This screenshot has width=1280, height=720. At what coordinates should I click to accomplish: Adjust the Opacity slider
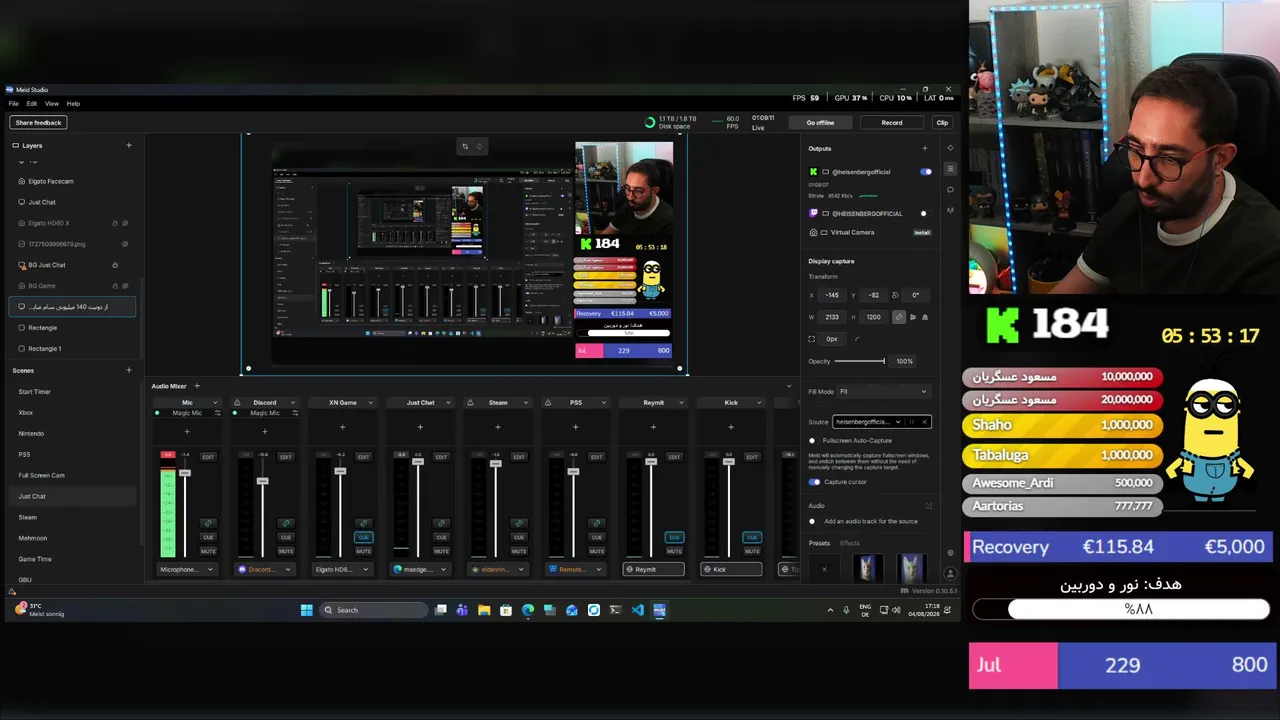(x=860, y=361)
